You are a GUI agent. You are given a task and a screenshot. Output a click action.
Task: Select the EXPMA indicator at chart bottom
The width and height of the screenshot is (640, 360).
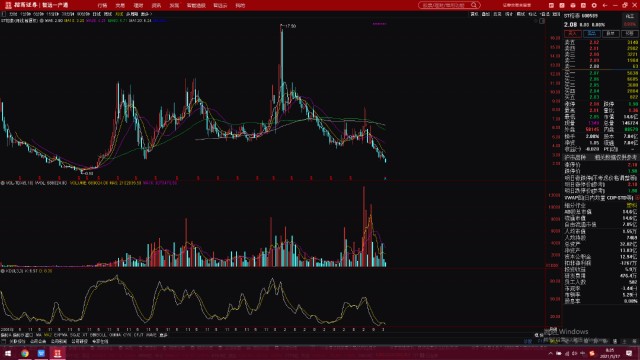click(61, 335)
